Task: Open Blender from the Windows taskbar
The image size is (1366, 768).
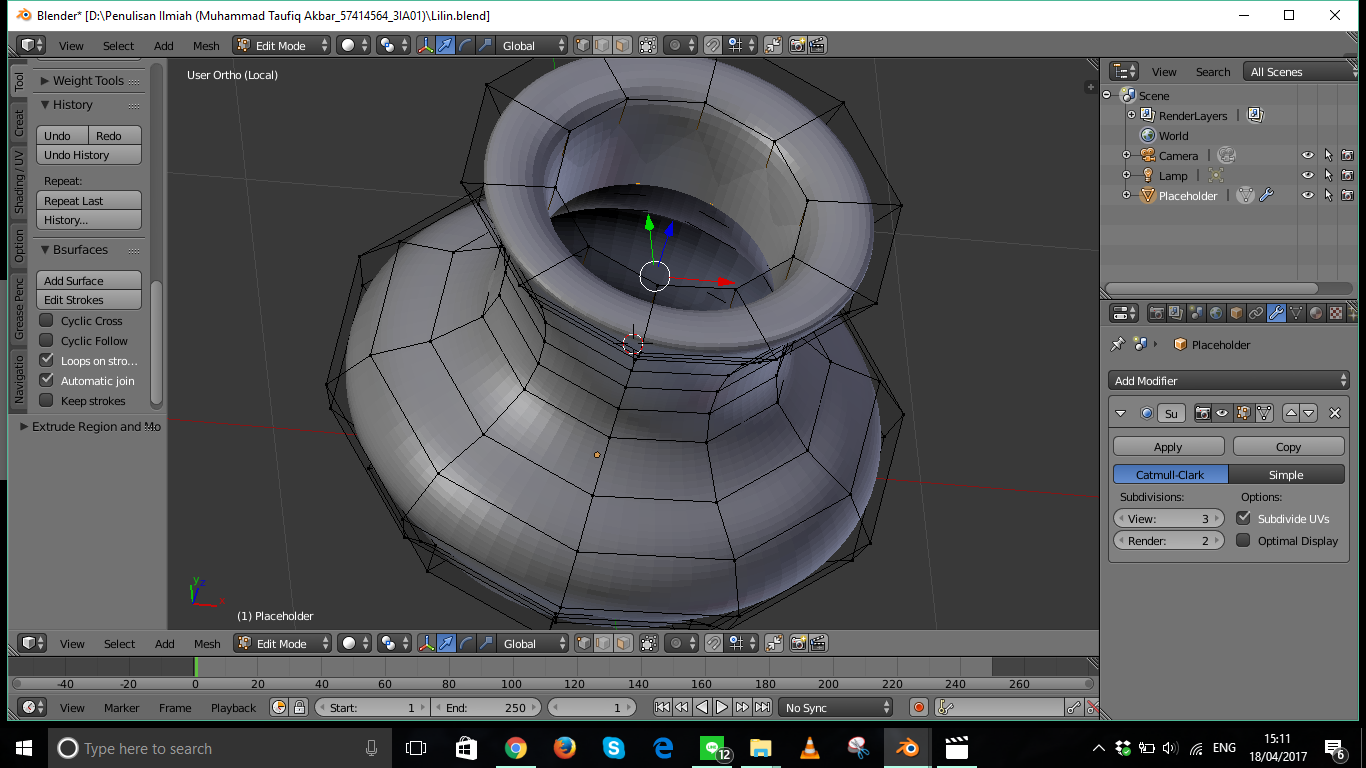Action: (x=907, y=748)
